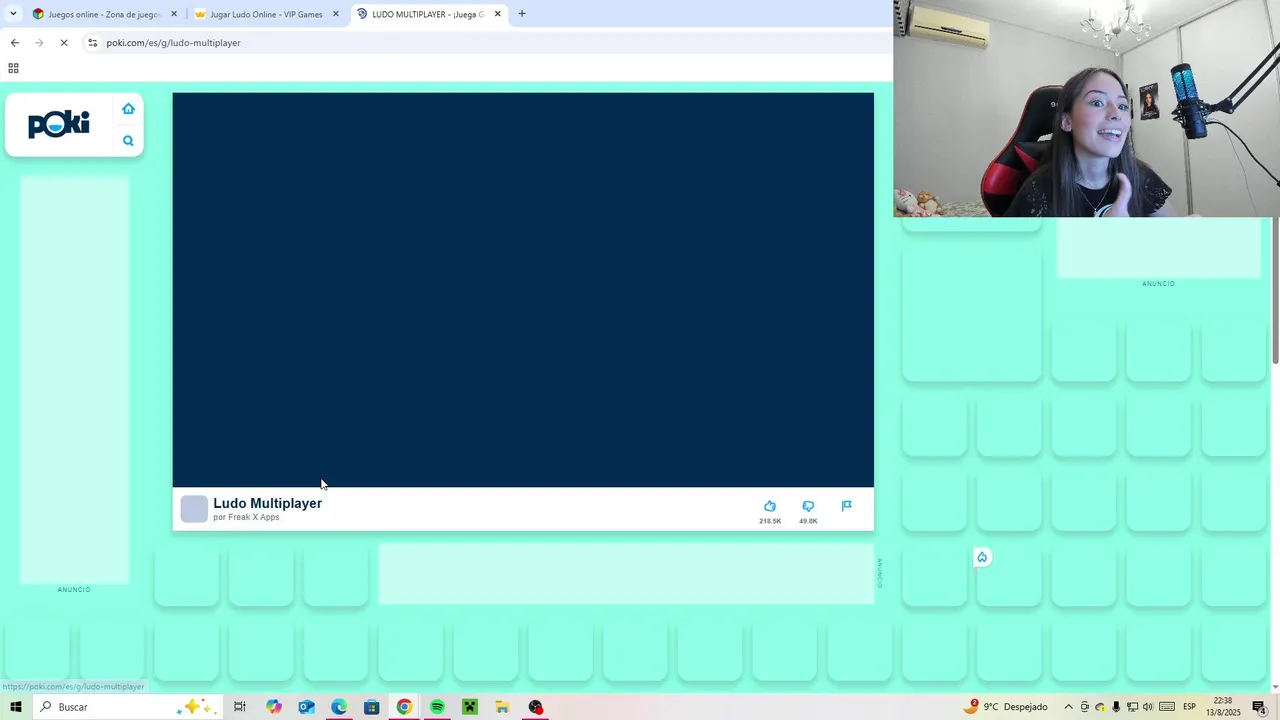Launch Copilot from the taskbar

(273, 707)
